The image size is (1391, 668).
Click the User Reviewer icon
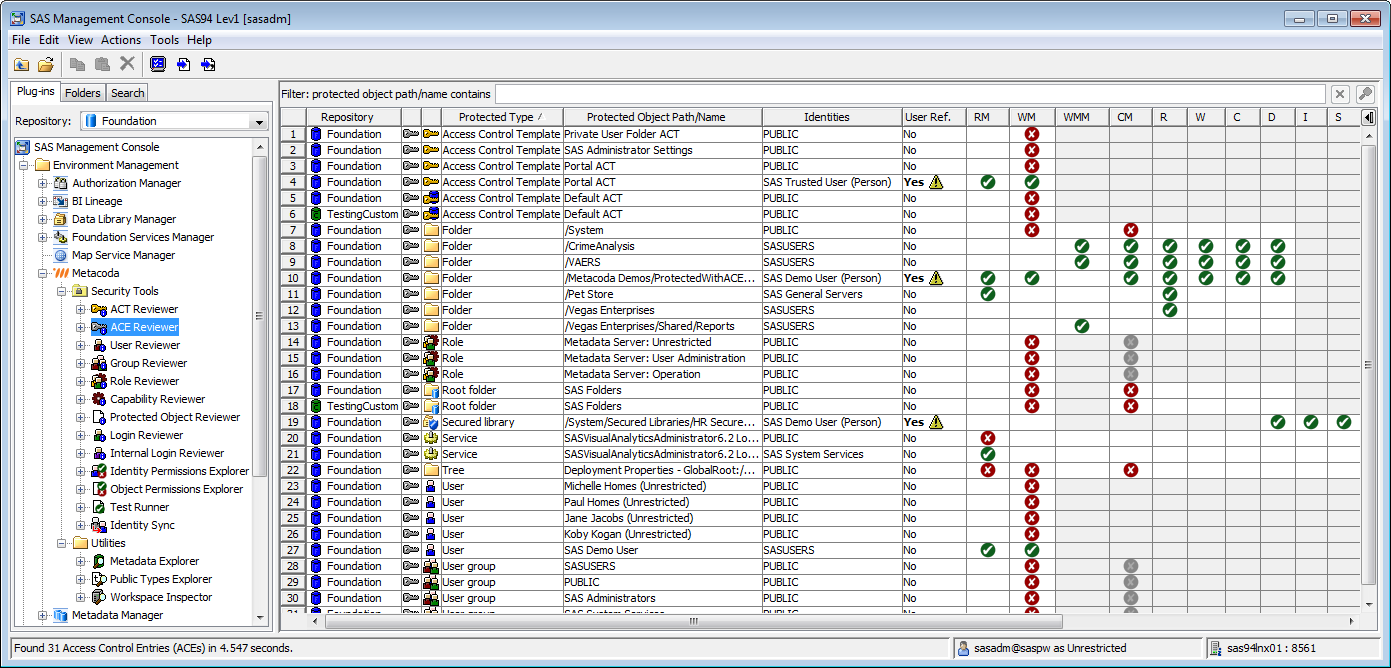99,345
